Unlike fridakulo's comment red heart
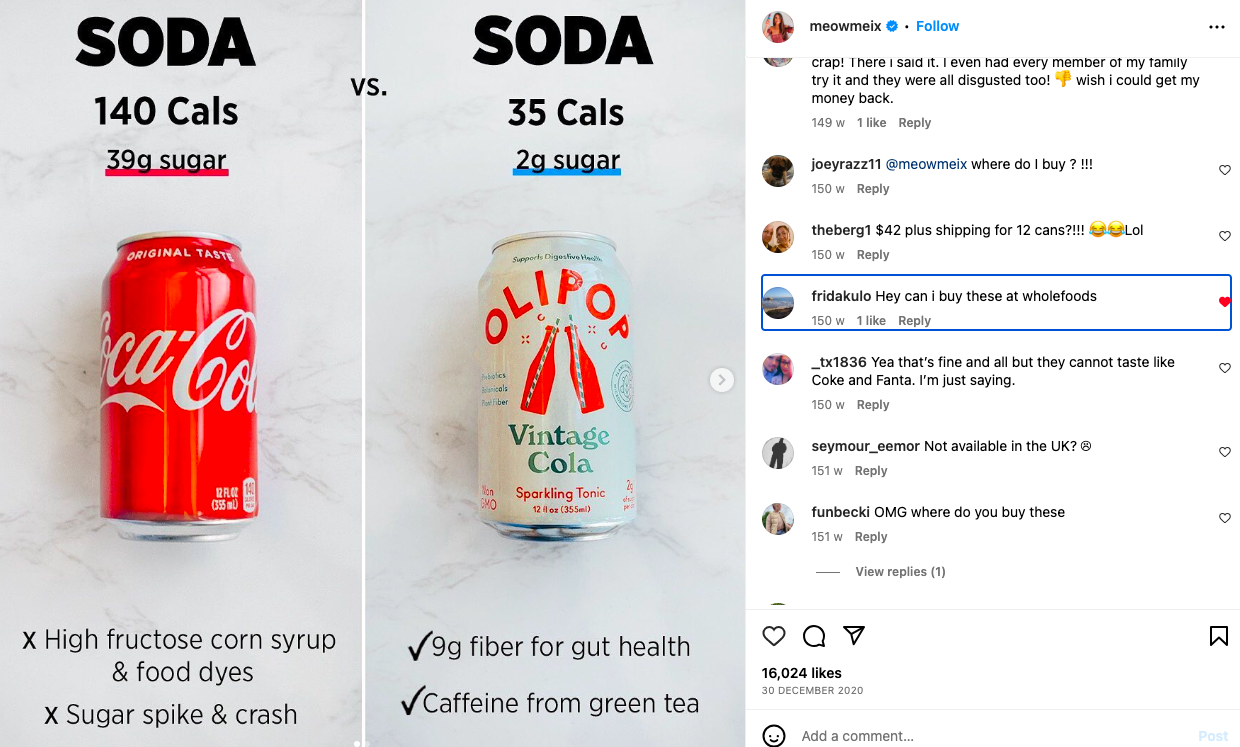 pyautogui.click(x=1225, y=302)
